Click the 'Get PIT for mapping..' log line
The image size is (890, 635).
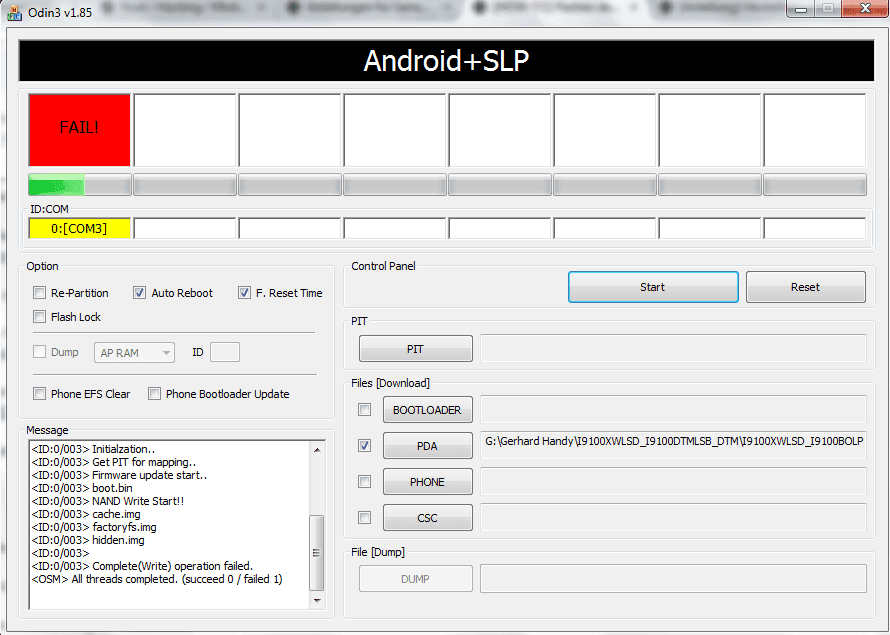click(114, 462)
